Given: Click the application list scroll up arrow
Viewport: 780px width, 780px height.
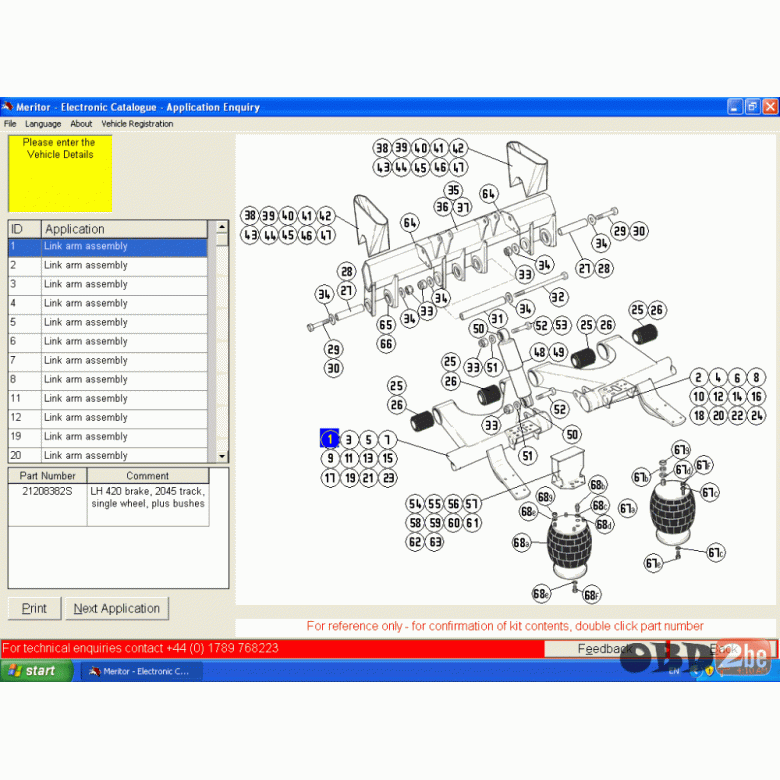Looking at the screenshot, I should 222,227.
